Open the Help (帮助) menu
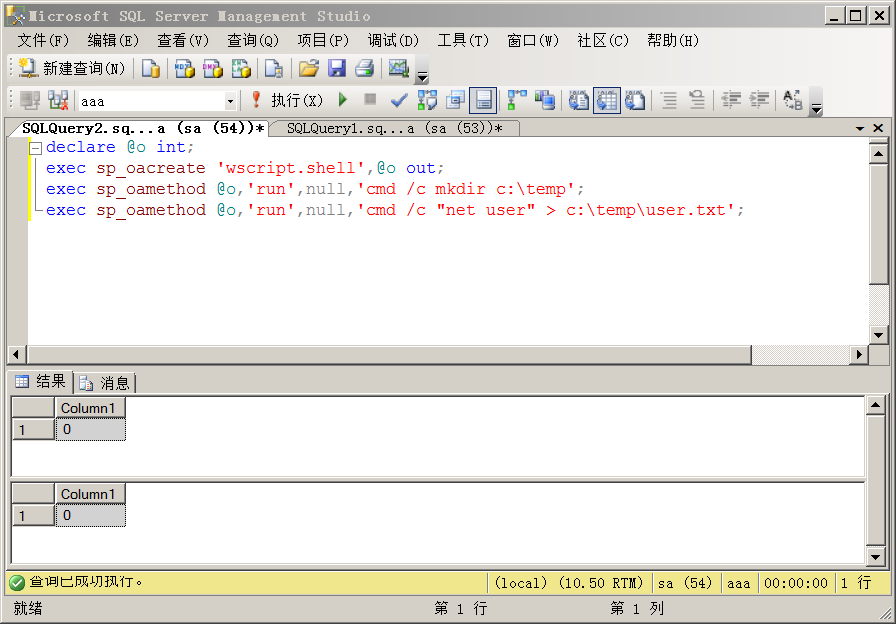 (673, 41)
